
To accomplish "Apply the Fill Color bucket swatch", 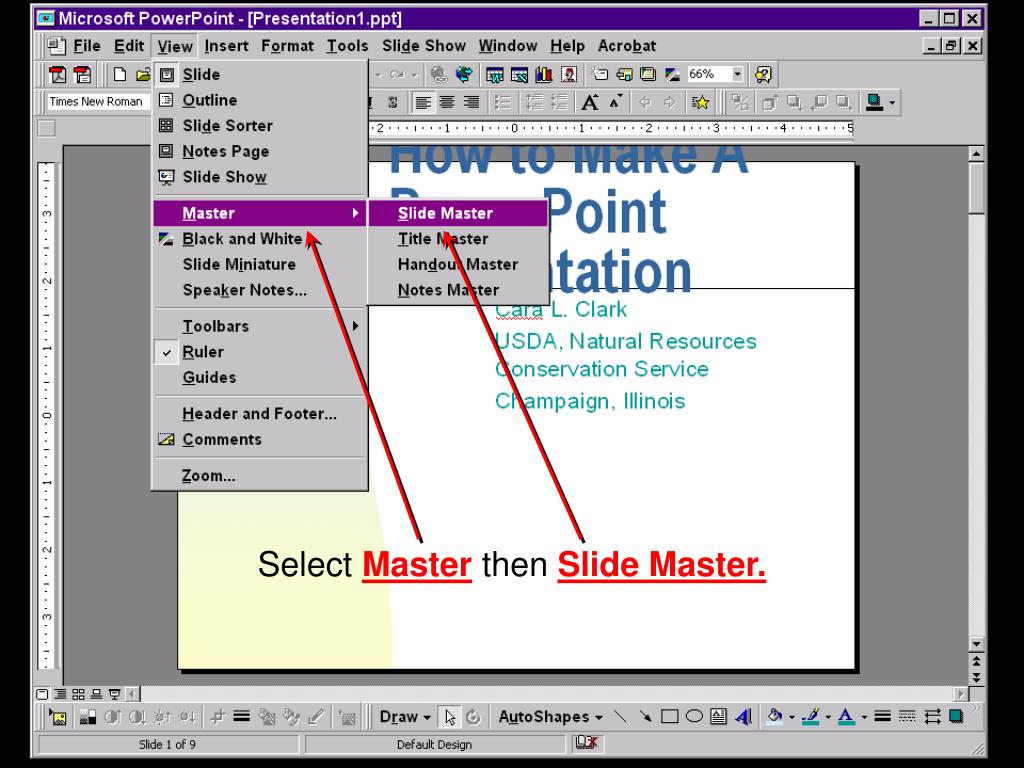I will [x=775, y=717].
